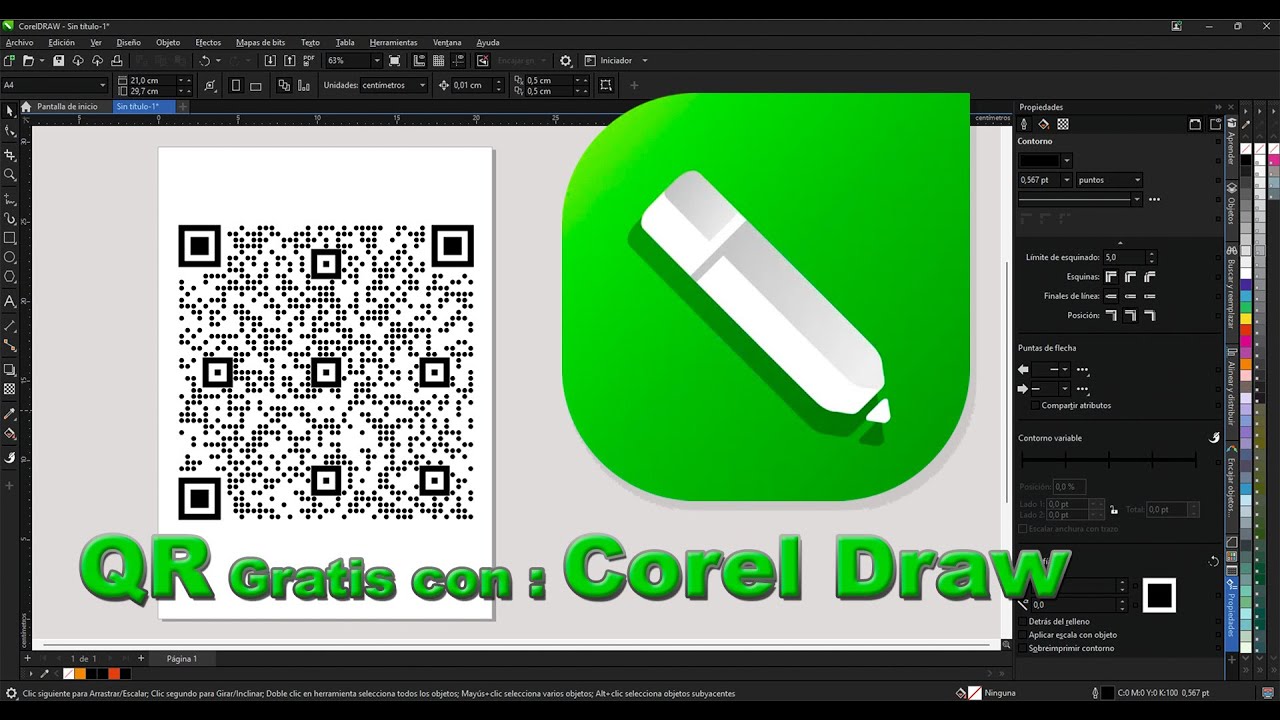Viewport: 1280px width, 720px height.
Task: Open the A4 page size dropdown
Action: coord(102,86)
